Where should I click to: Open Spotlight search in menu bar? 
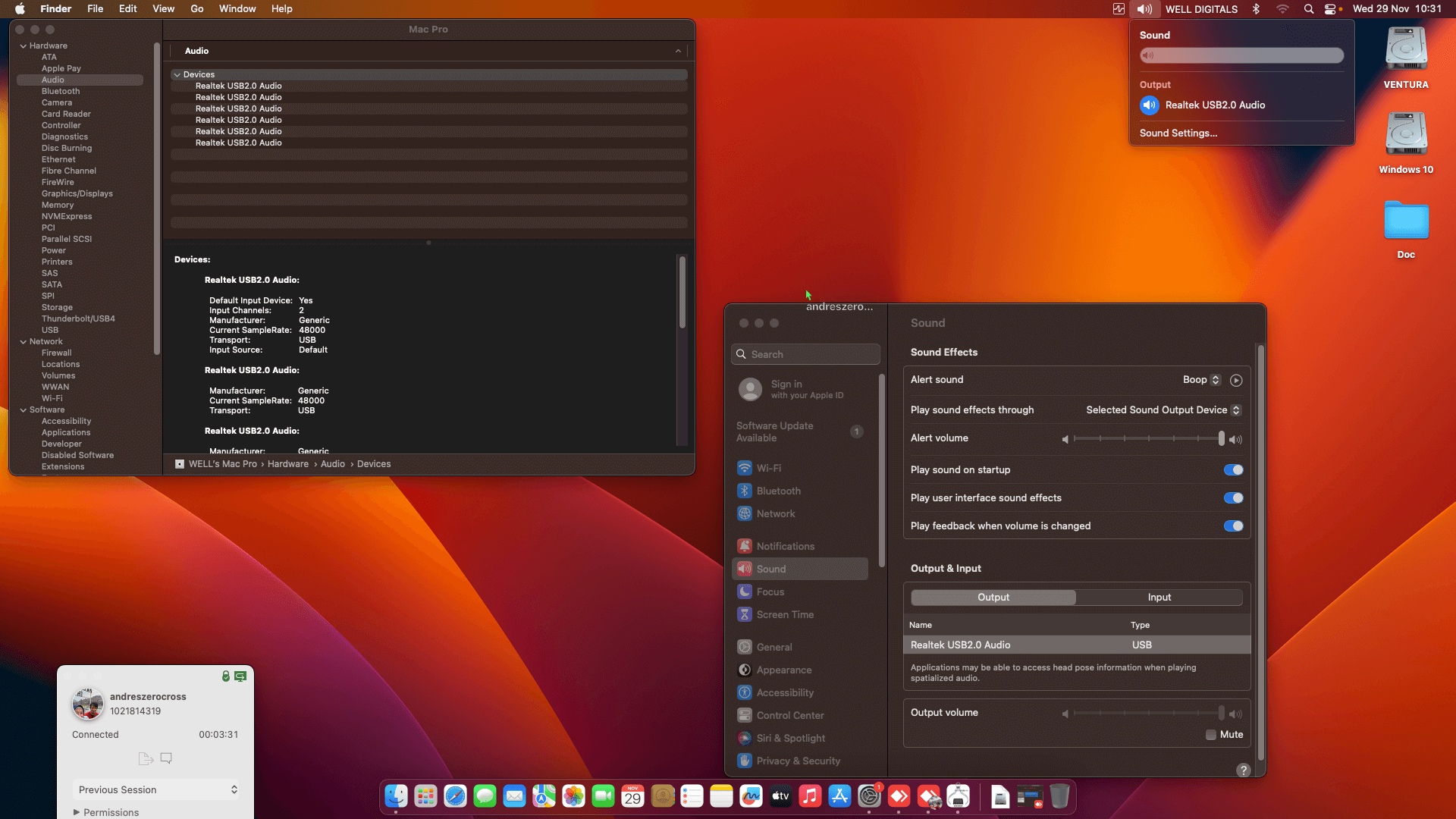point(1308,9)
